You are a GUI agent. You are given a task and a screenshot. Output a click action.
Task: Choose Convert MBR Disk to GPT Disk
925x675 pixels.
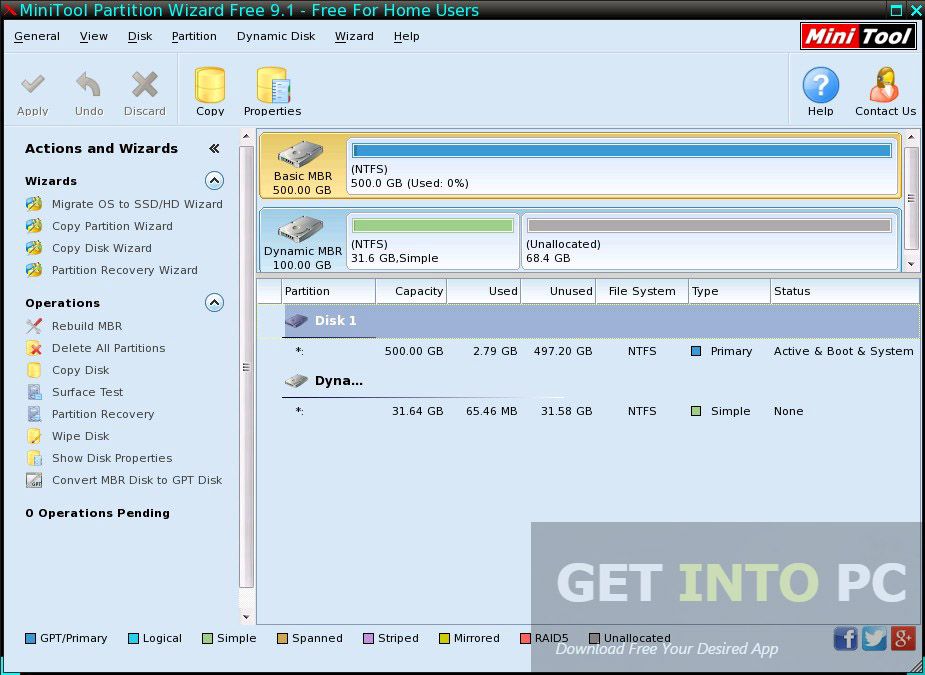pos(137,480)
